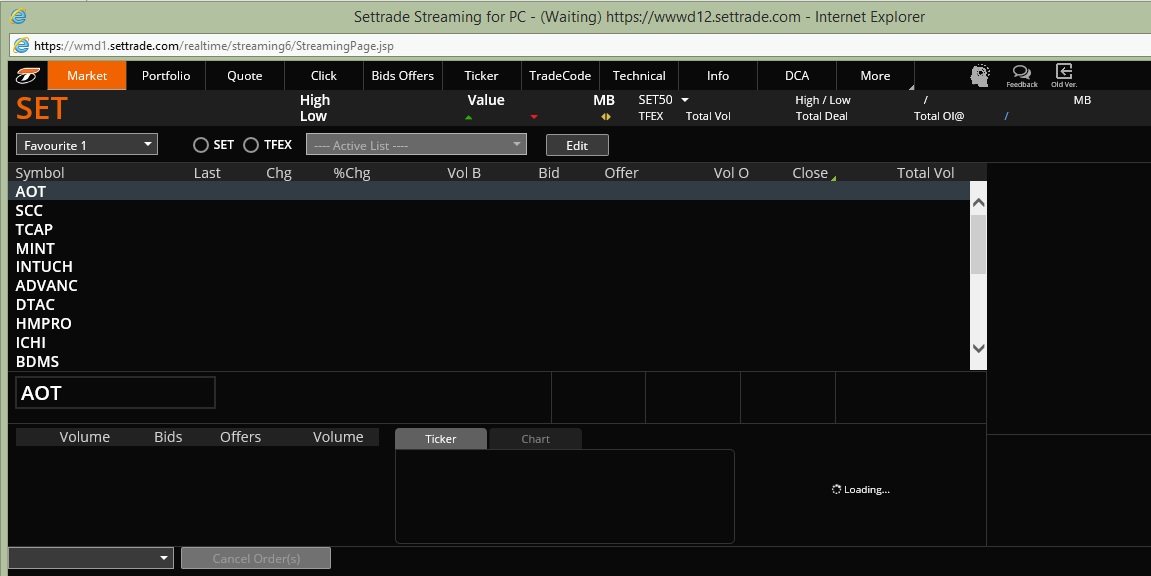1151x576 pixels.
Task: Click the Total Vol column header
Action: (x=925, y=172)
